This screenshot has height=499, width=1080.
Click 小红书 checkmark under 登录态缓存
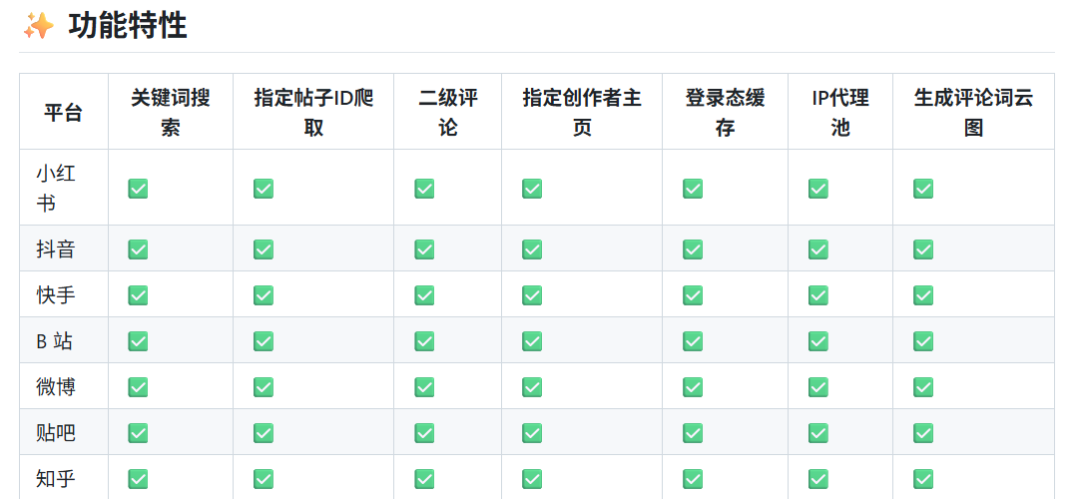[693, 188]
